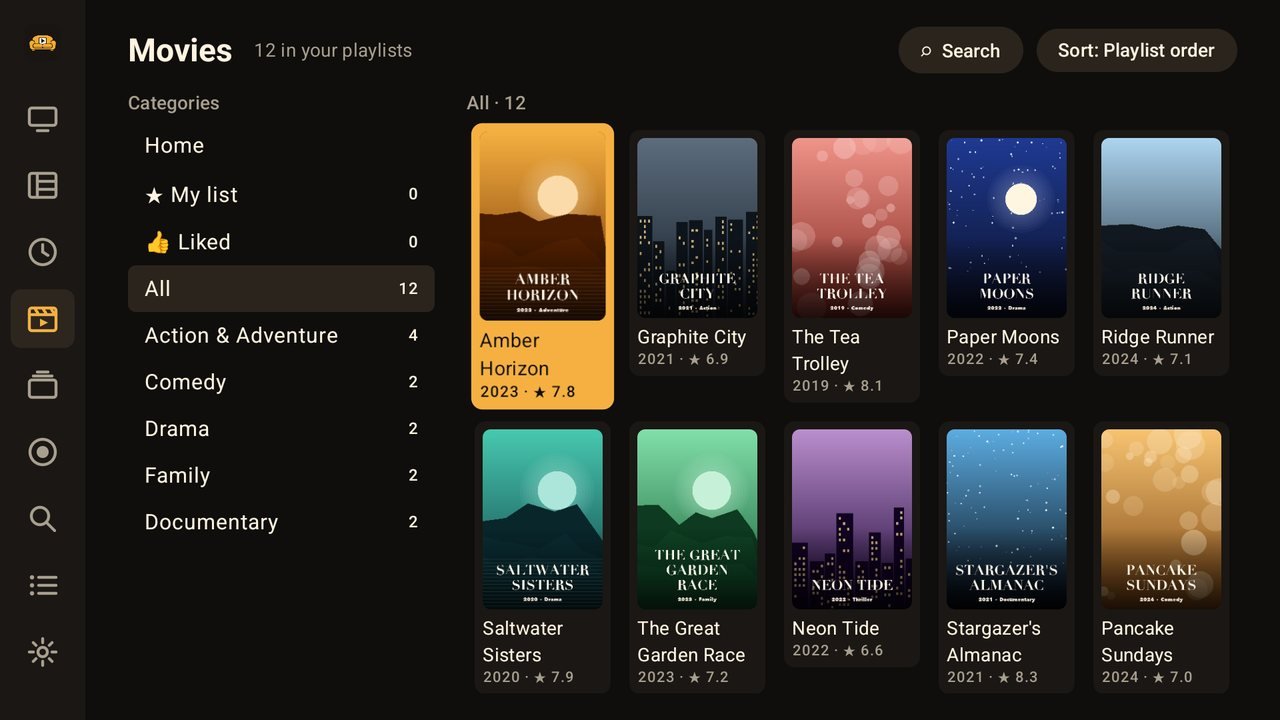Select Home category
Screen dimensions: 1280x720
(281, 146)
